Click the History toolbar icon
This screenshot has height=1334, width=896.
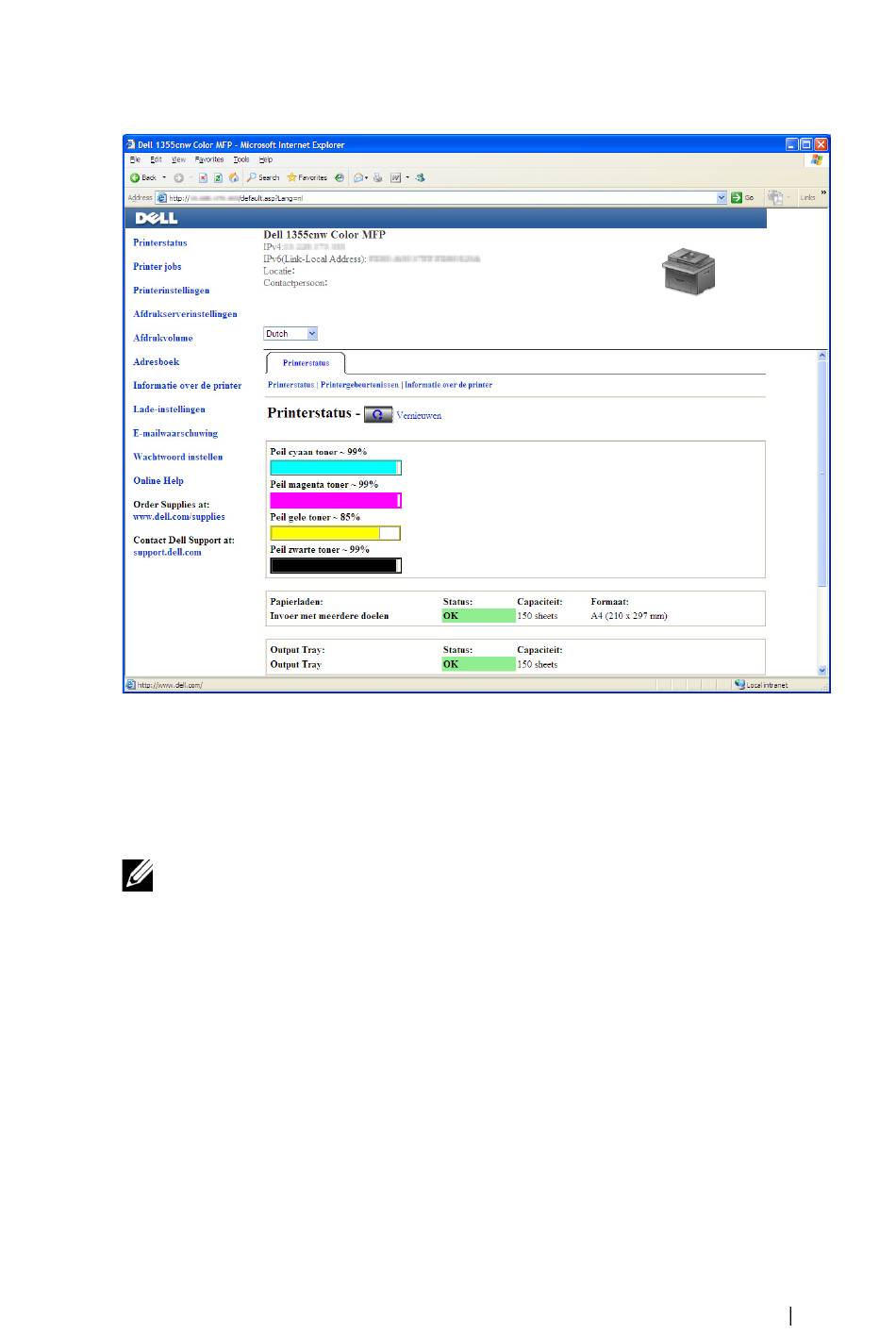340,177
